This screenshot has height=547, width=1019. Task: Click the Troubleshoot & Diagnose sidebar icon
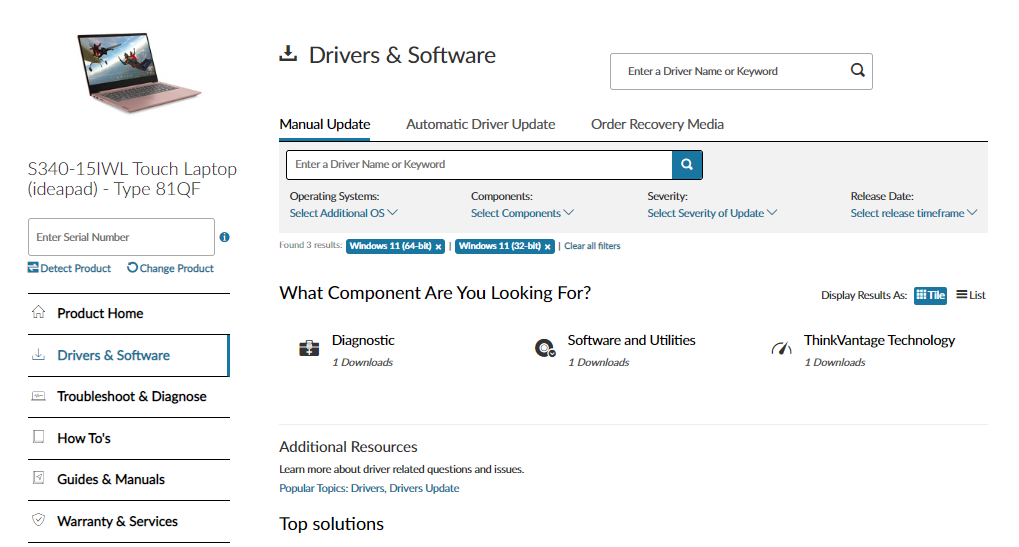pos(38,396)
